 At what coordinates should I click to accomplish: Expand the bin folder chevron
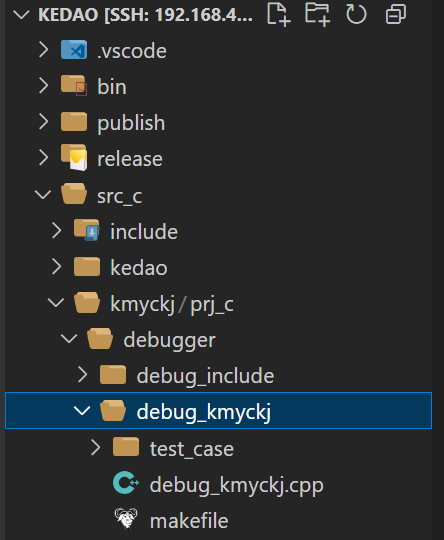tap(43, 85)
